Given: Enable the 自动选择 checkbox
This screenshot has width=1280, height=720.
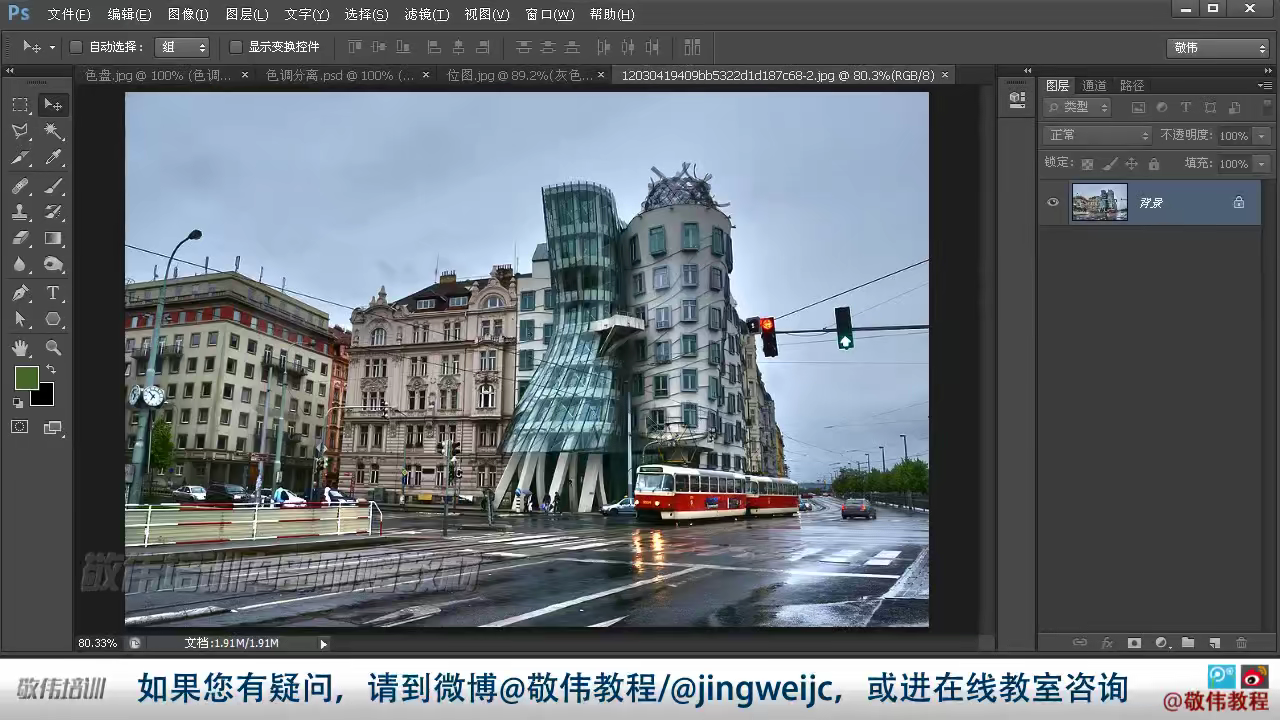Looking at the screenshot, I should click(76, 47).
